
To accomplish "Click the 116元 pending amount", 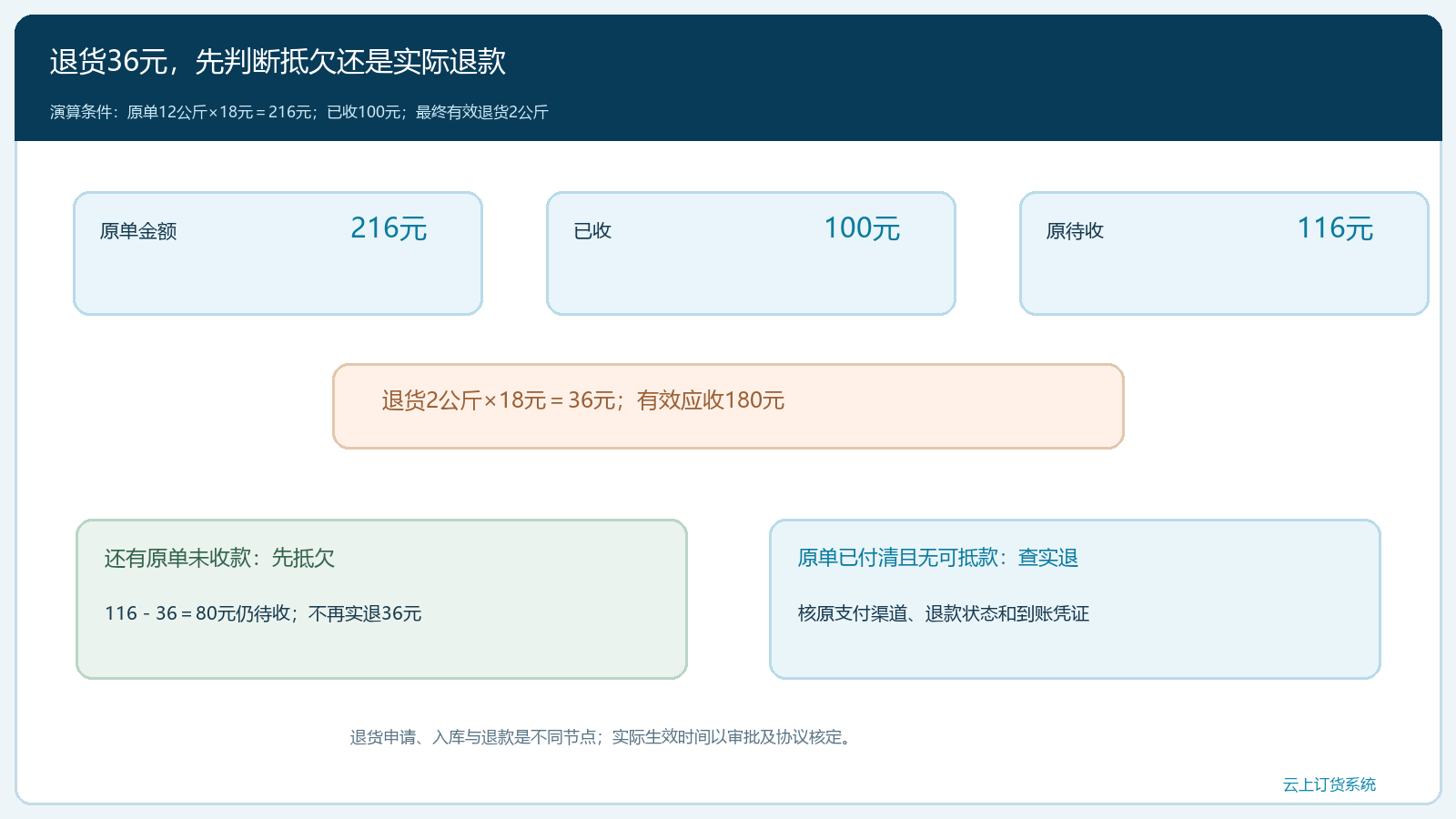I will tap(1335, 227).
